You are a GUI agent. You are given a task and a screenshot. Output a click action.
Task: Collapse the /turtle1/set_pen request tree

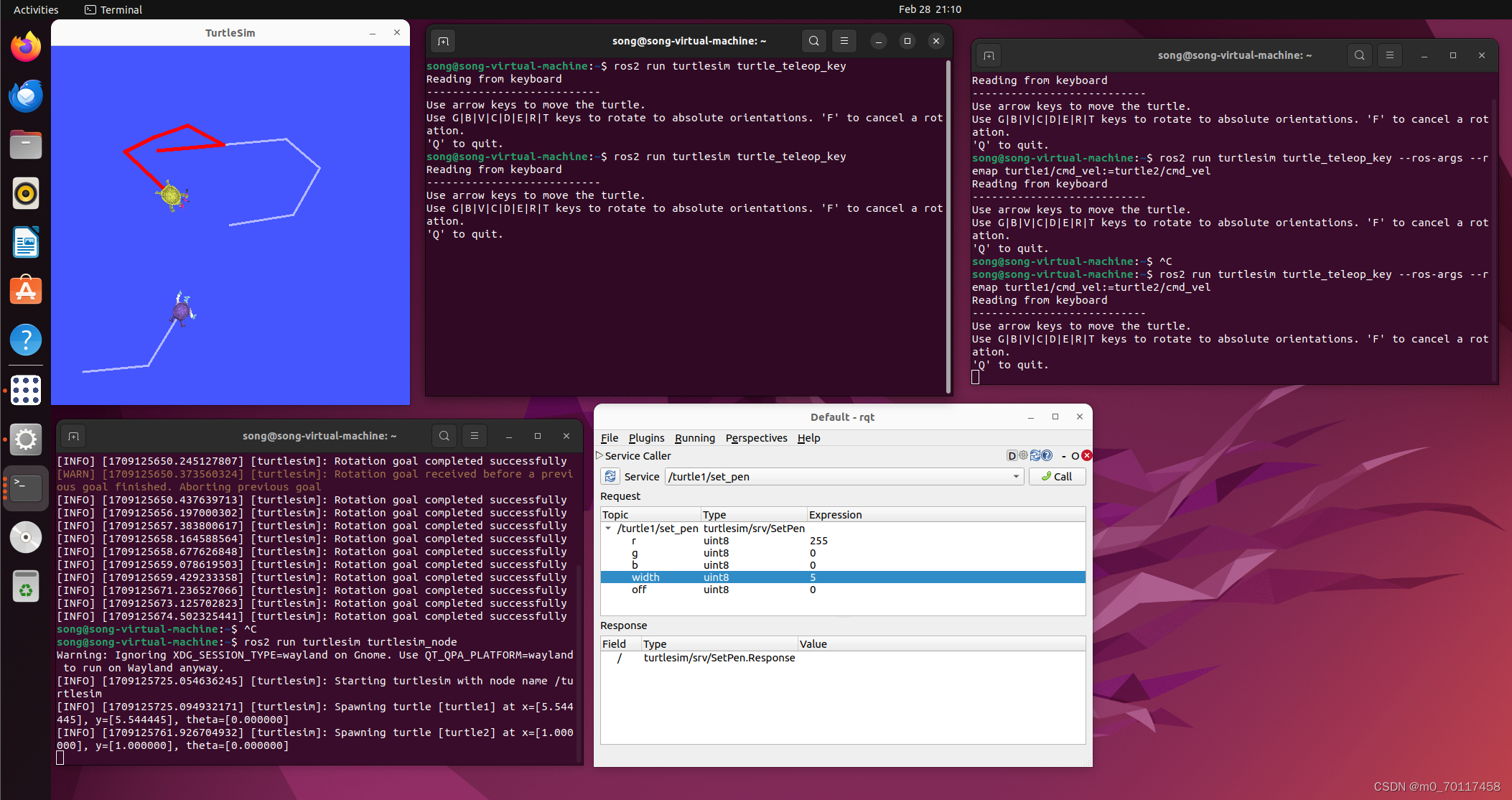click(609, 528)
